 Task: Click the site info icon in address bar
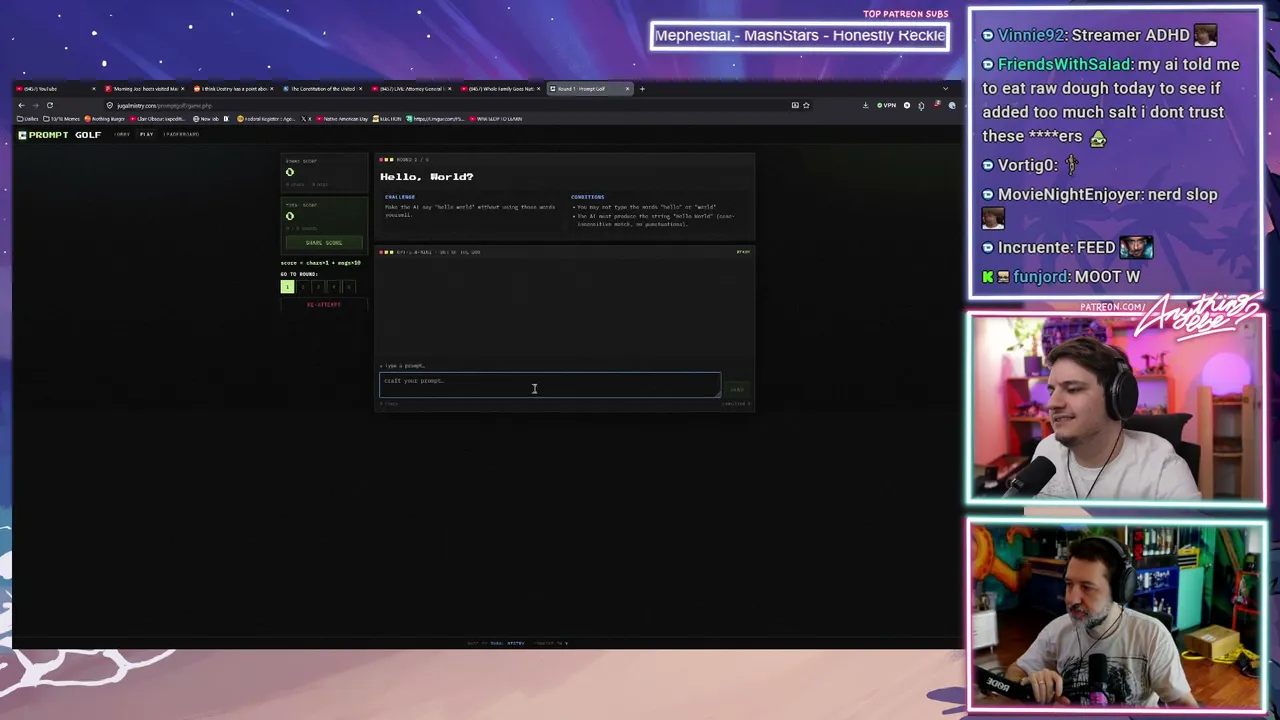[110, 105]
